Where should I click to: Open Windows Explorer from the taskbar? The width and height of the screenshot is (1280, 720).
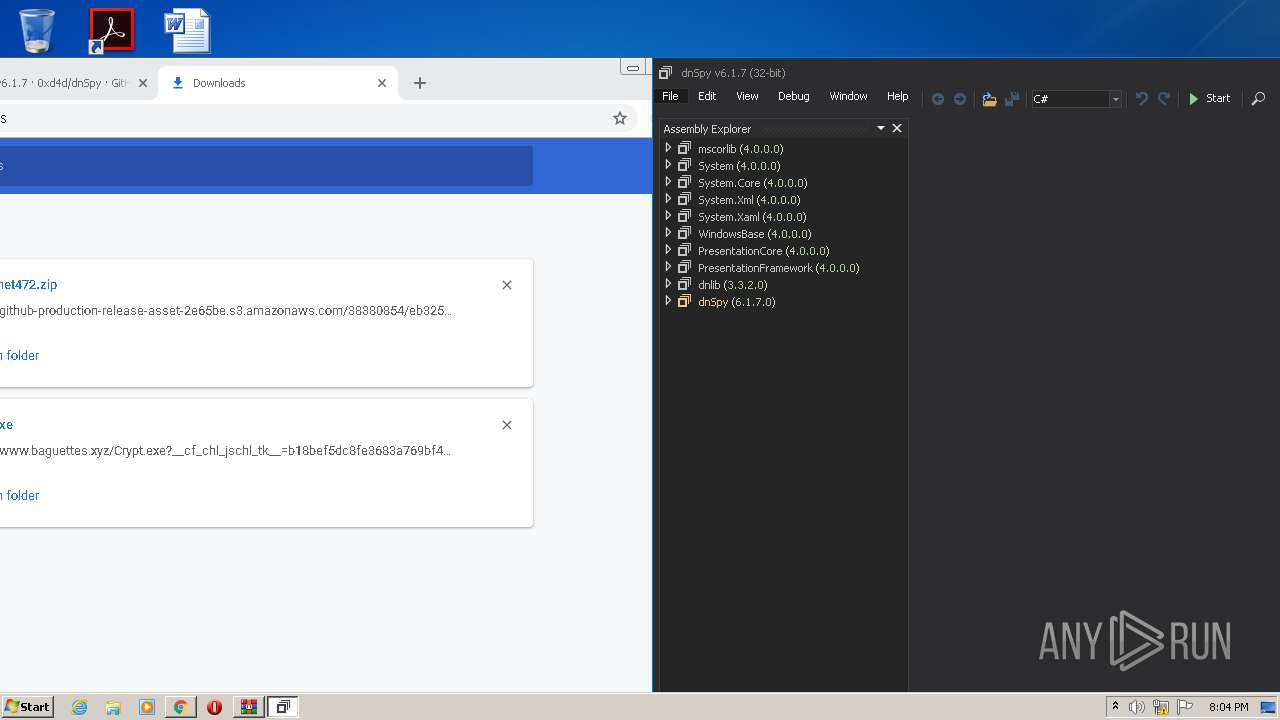pos(113,707)
